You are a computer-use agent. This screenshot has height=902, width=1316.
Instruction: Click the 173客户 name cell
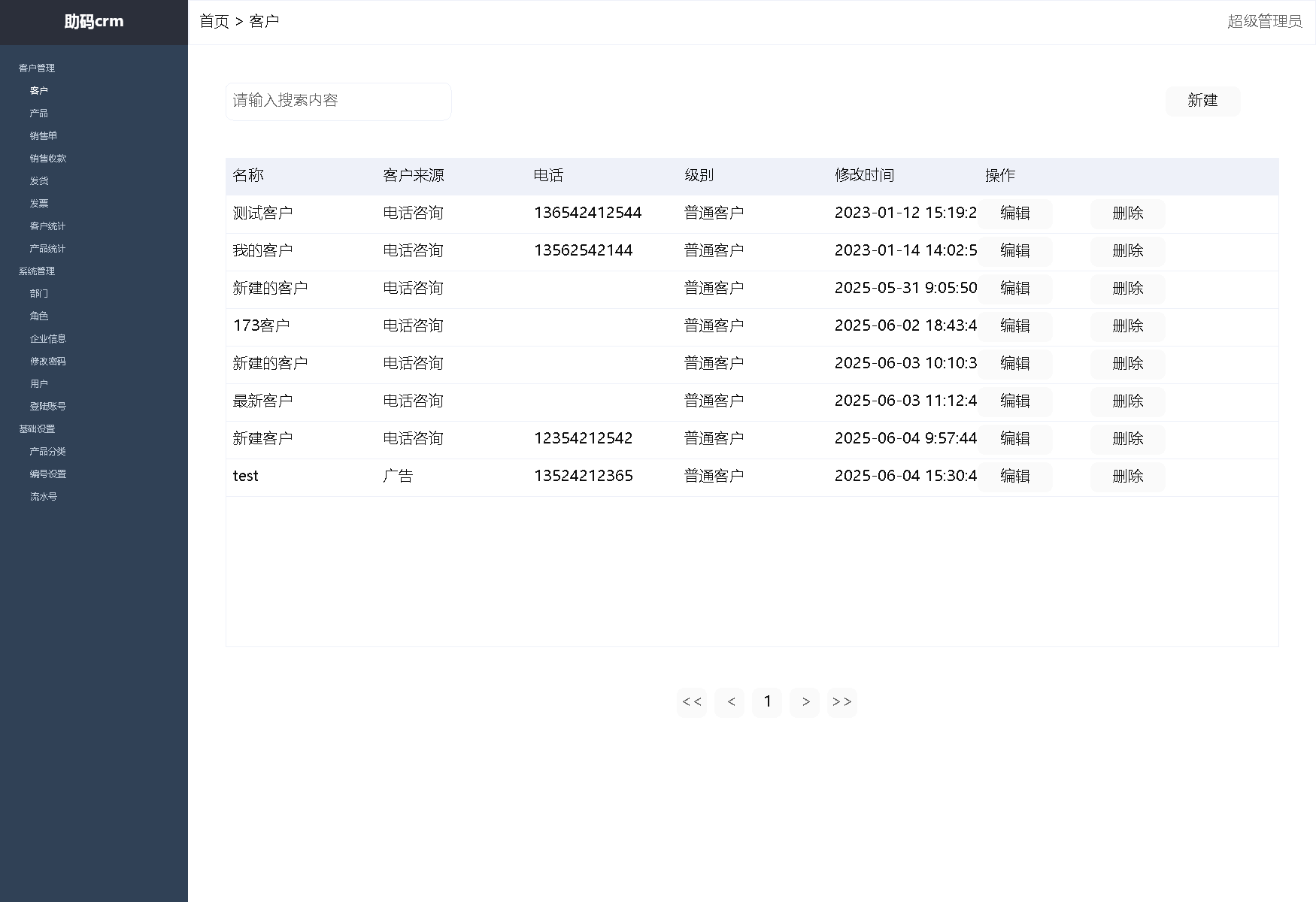(x=262, y=325)
